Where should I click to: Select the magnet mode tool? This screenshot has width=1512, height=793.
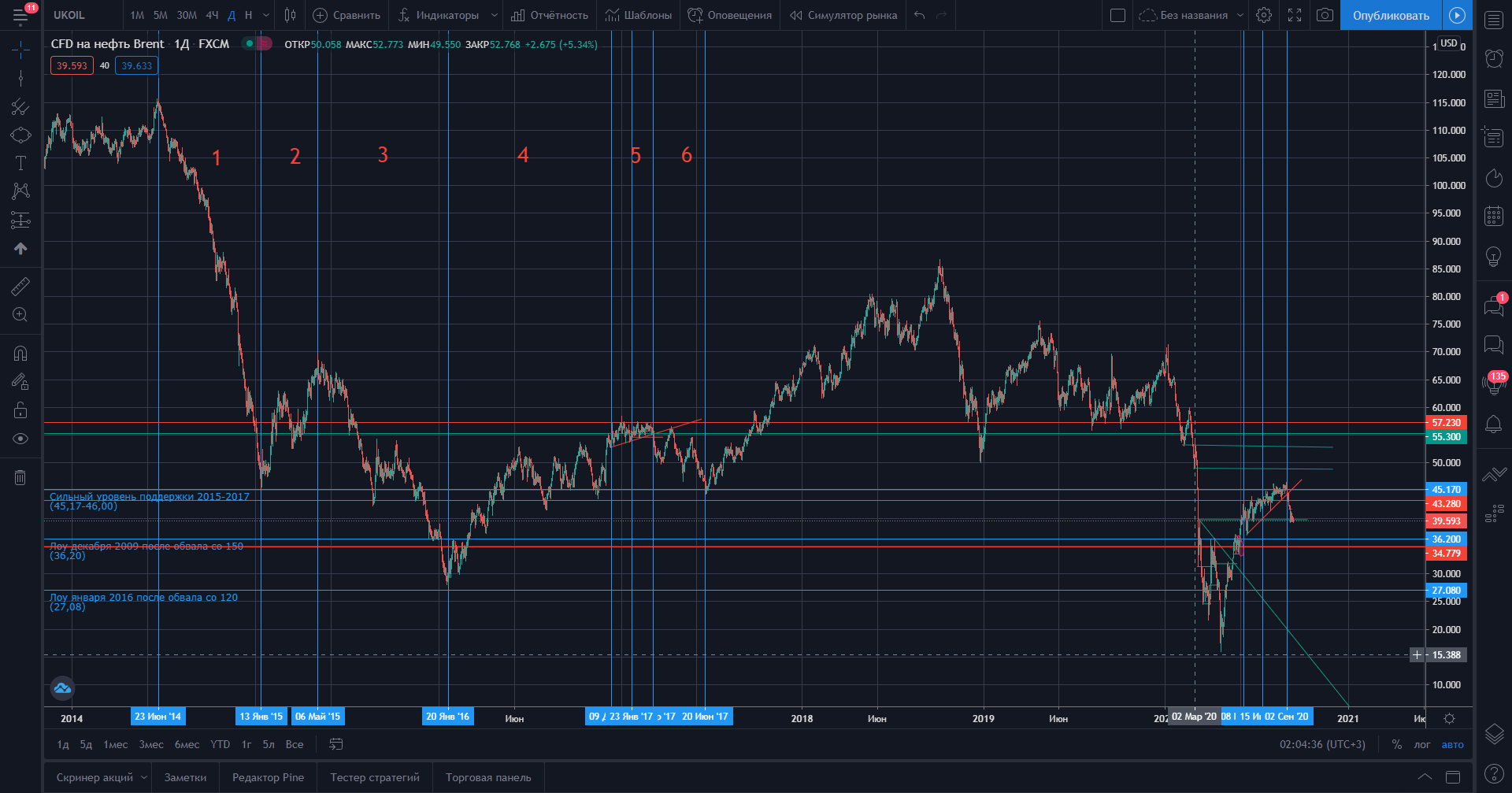(20, 354)
